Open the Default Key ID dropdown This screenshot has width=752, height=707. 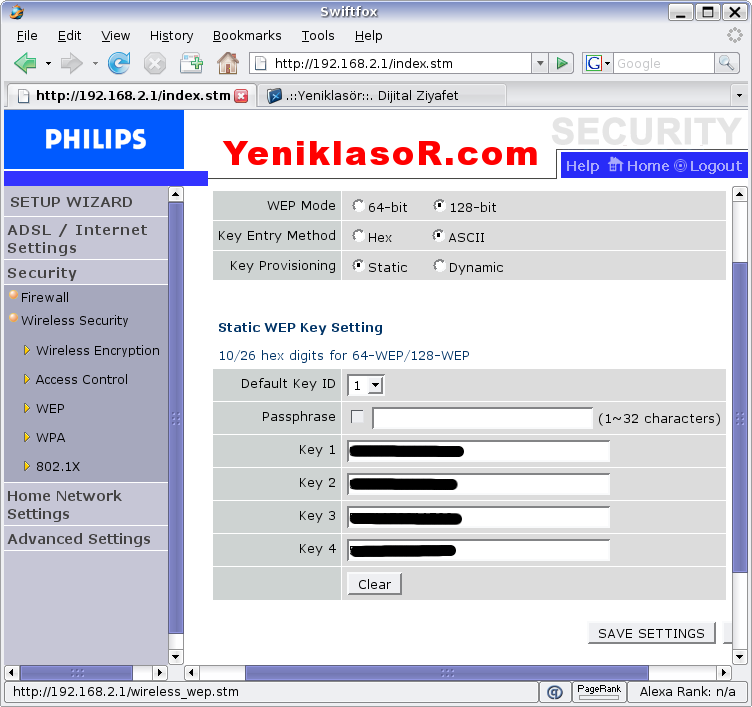tap(366, 385)
